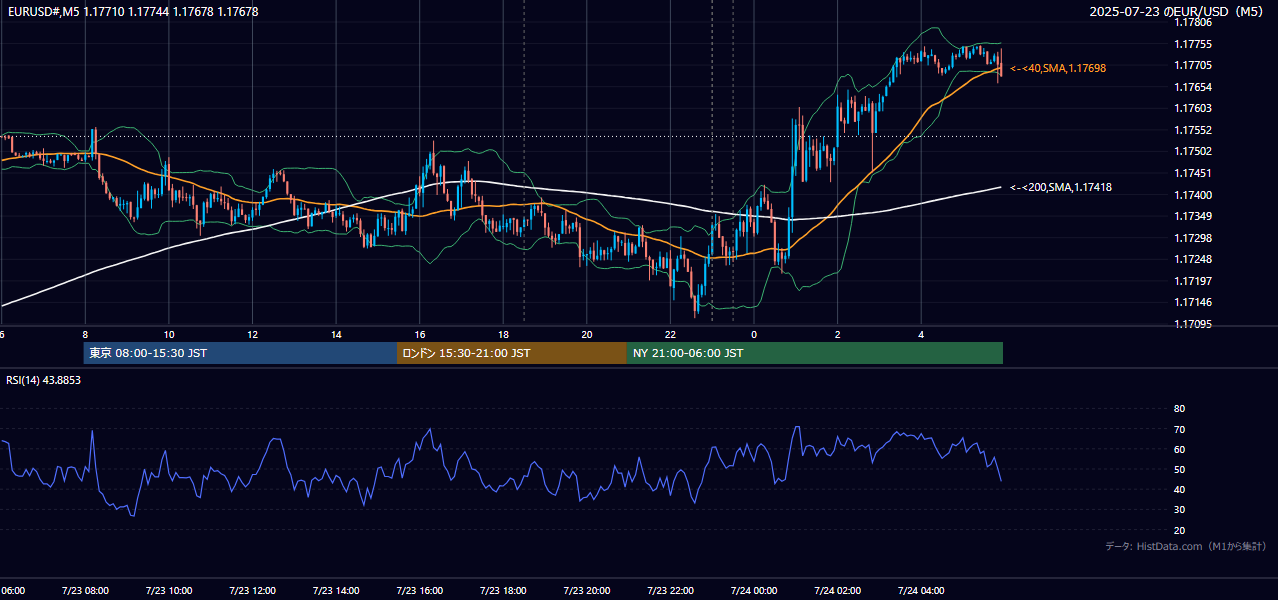Click price axis label 1.17095
This screenshot has height=600, width=1278.
coord(1192,324)
